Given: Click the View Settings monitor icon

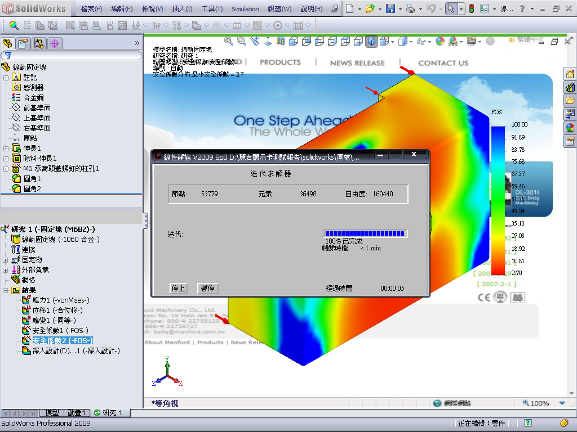Looking at the screenshot, I should (x=471, y=42).
